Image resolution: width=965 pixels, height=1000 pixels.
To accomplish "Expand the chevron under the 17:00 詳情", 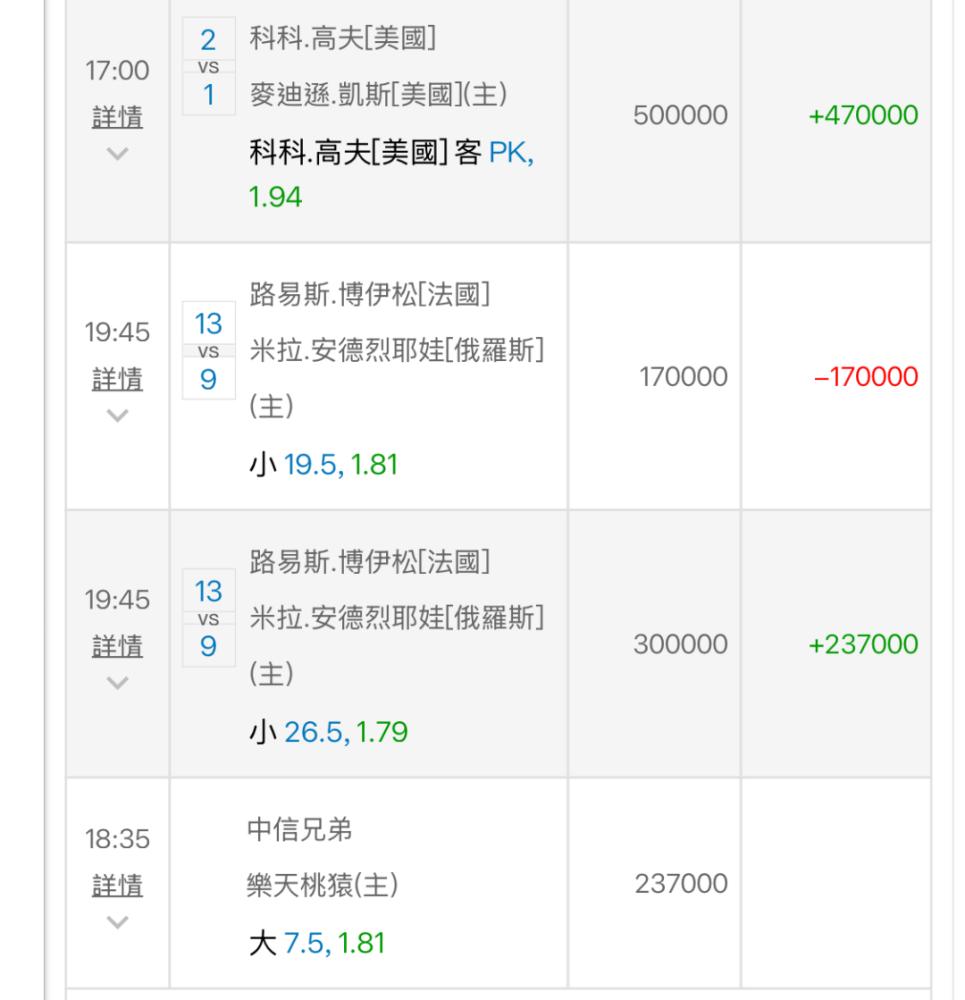I will 117,154.
